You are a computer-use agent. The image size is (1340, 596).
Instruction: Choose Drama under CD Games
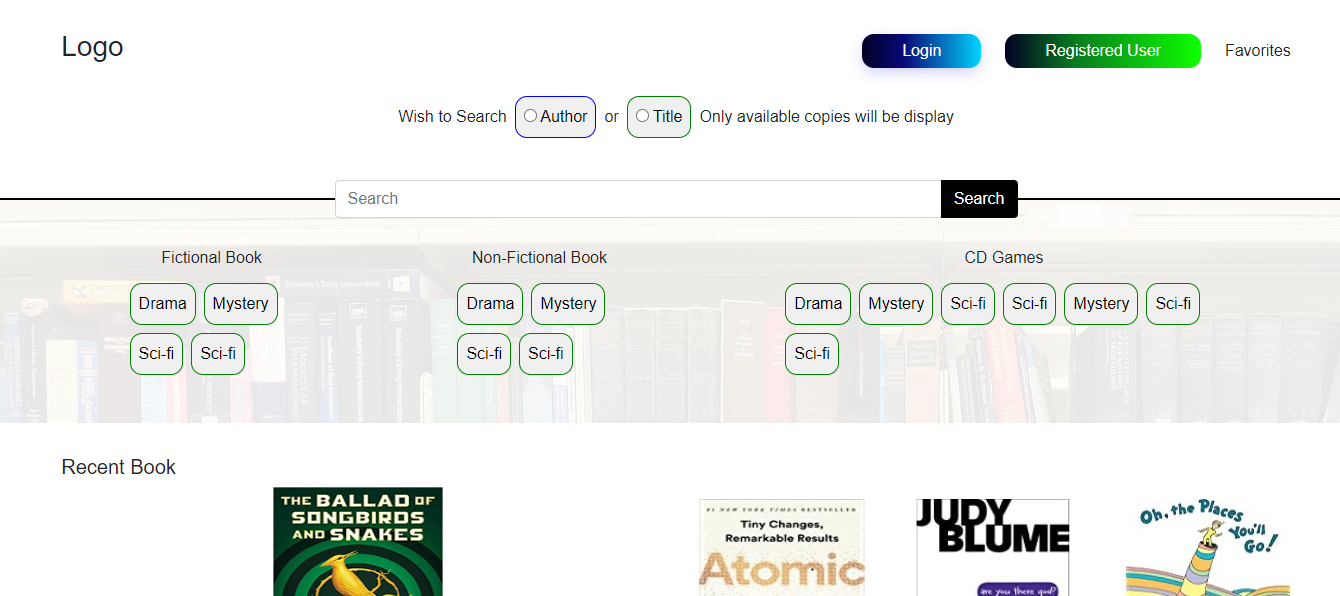(x=818, y=304)
